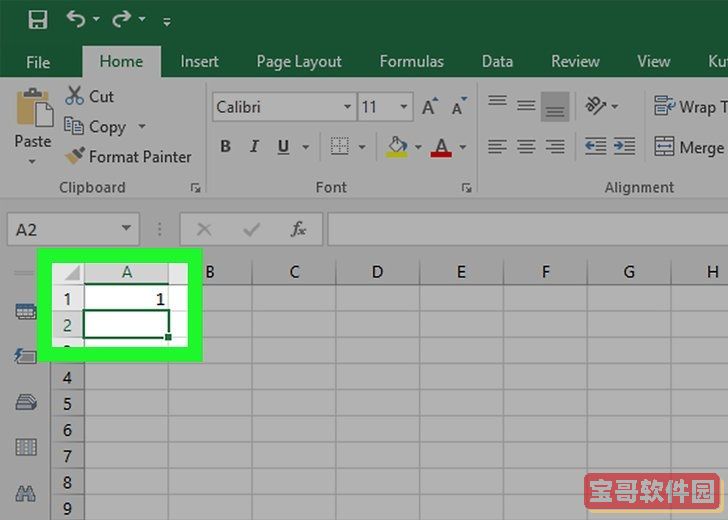The width and height of the screenshot is (728, 520).
Task: Open the Orientation dropdown arrow
Action: pos(615,107)
